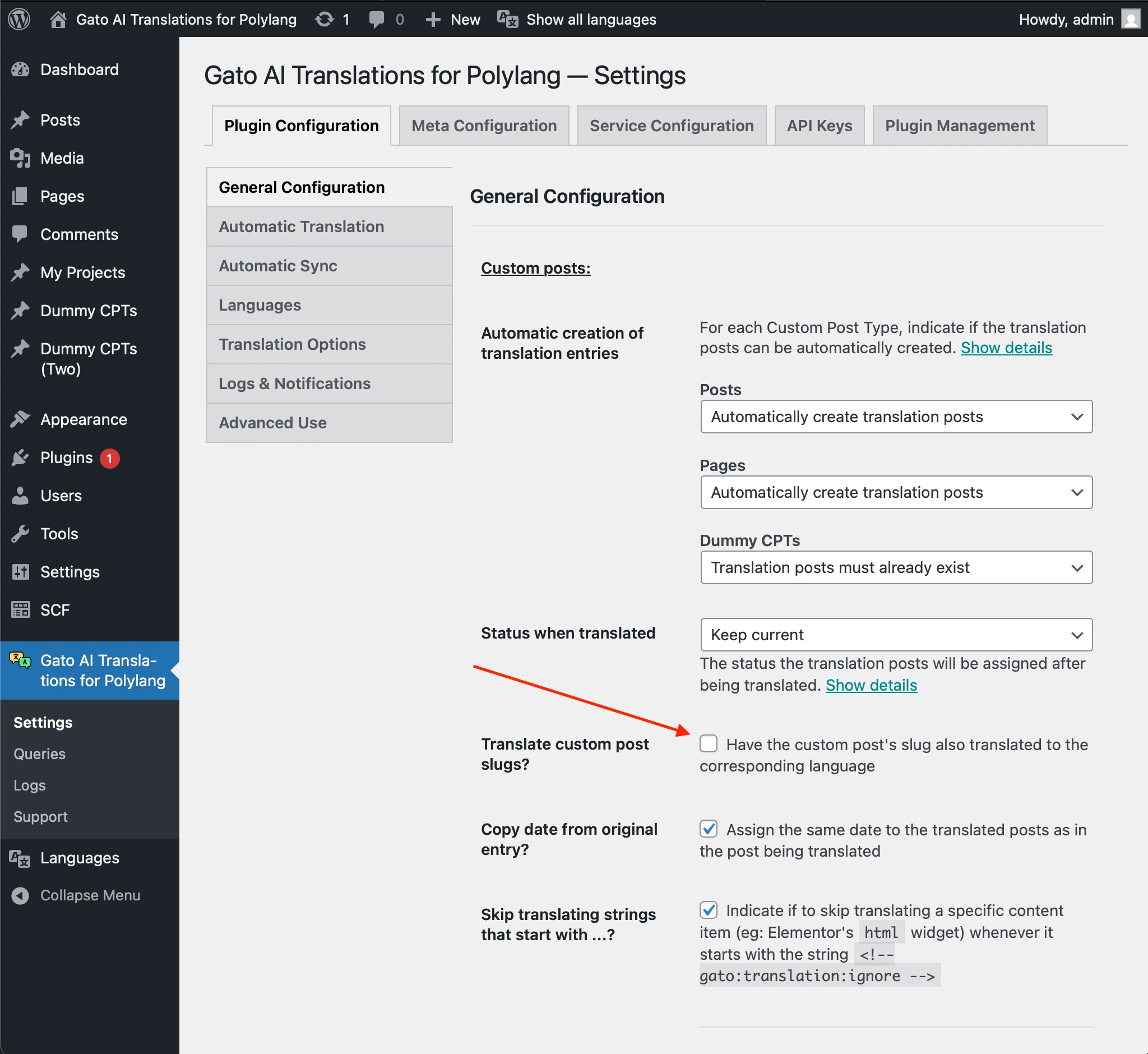Open the Posts translation creation dropdown
Viewport: 1148px width, 1054px height.
pos(895,417)
